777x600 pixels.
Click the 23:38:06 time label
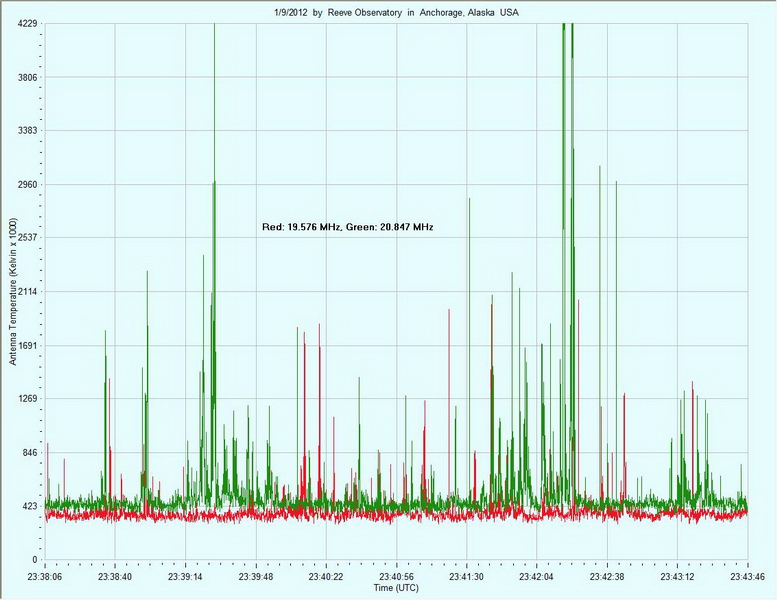point(44,577)
